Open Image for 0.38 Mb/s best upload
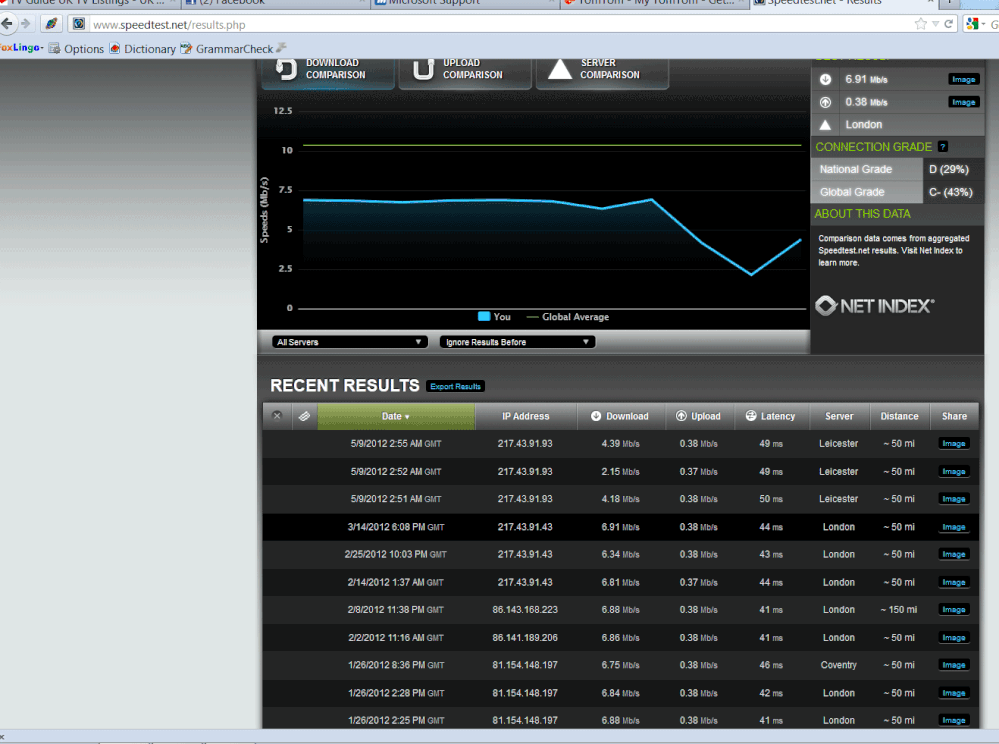This screenshot has width=999, height=744. 963,103
